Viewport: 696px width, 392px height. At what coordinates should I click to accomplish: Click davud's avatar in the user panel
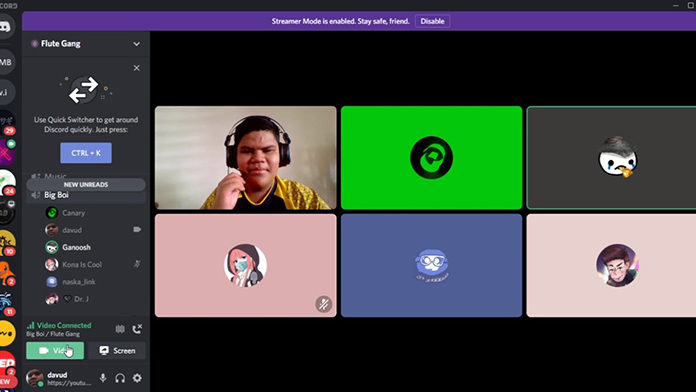pos(35,378)
